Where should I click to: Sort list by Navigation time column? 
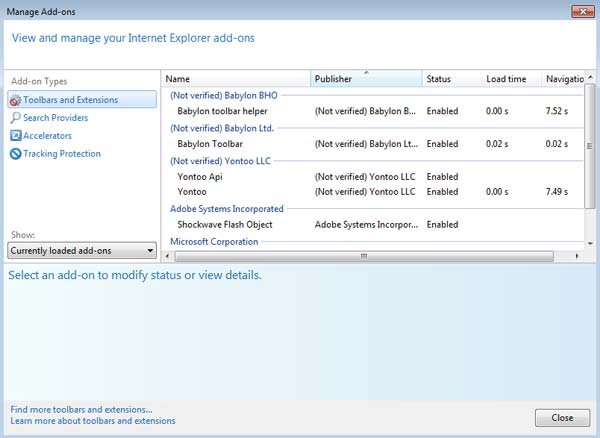pyautogui.click(x=563, y=79)
